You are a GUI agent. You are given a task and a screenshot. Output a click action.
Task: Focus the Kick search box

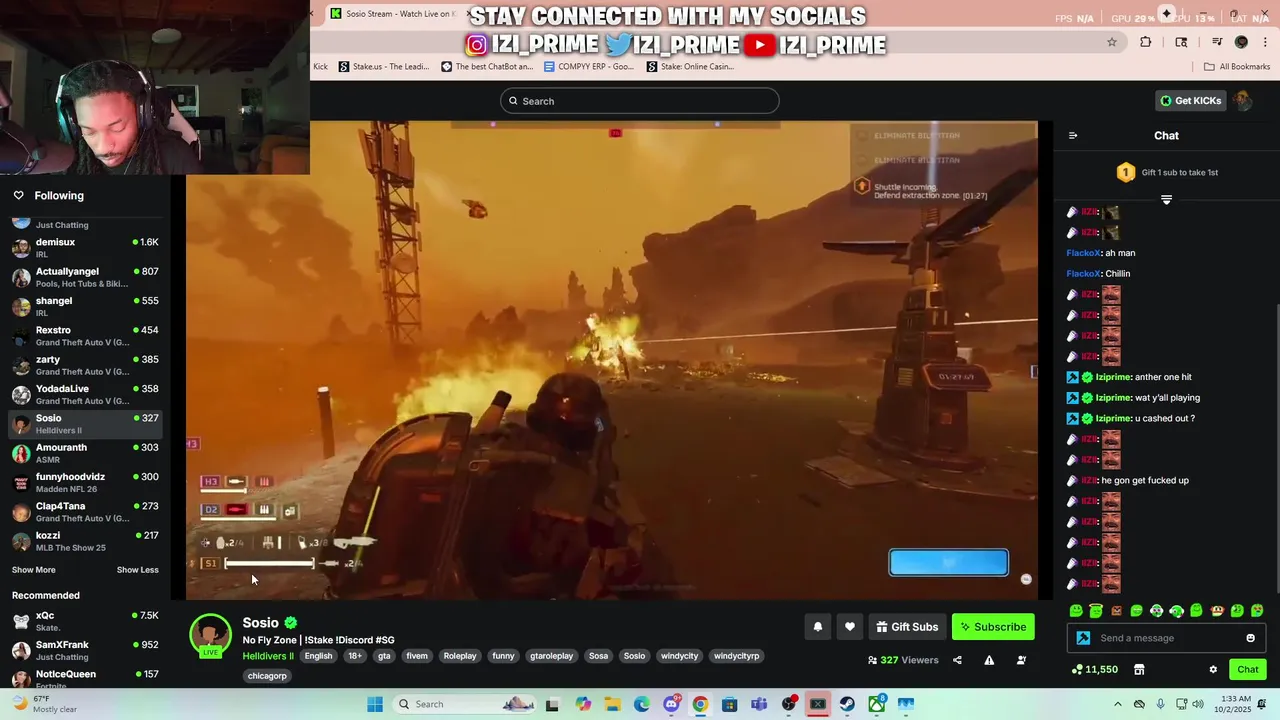pyautogui.click(x=640, y=101)
